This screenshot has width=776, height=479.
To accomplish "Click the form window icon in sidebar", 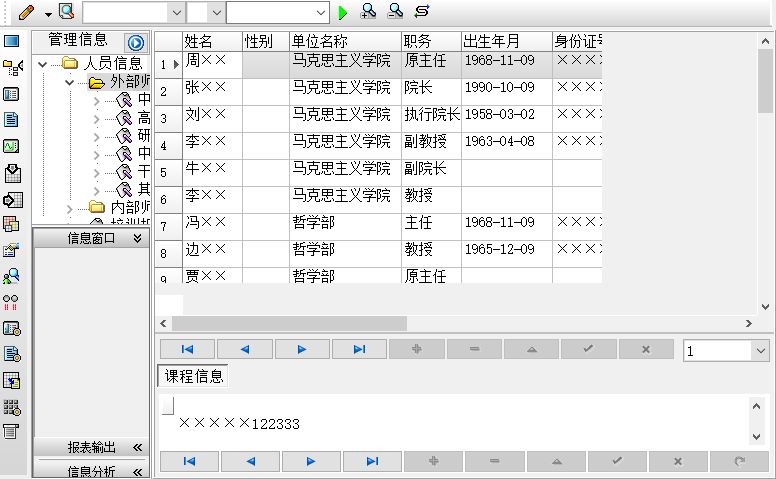I will point(11,94).
